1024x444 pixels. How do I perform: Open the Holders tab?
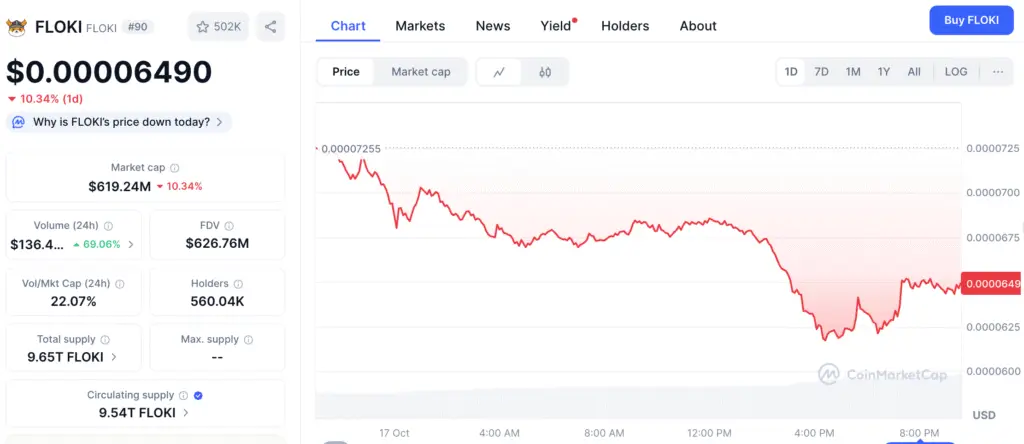coord(625,26)
